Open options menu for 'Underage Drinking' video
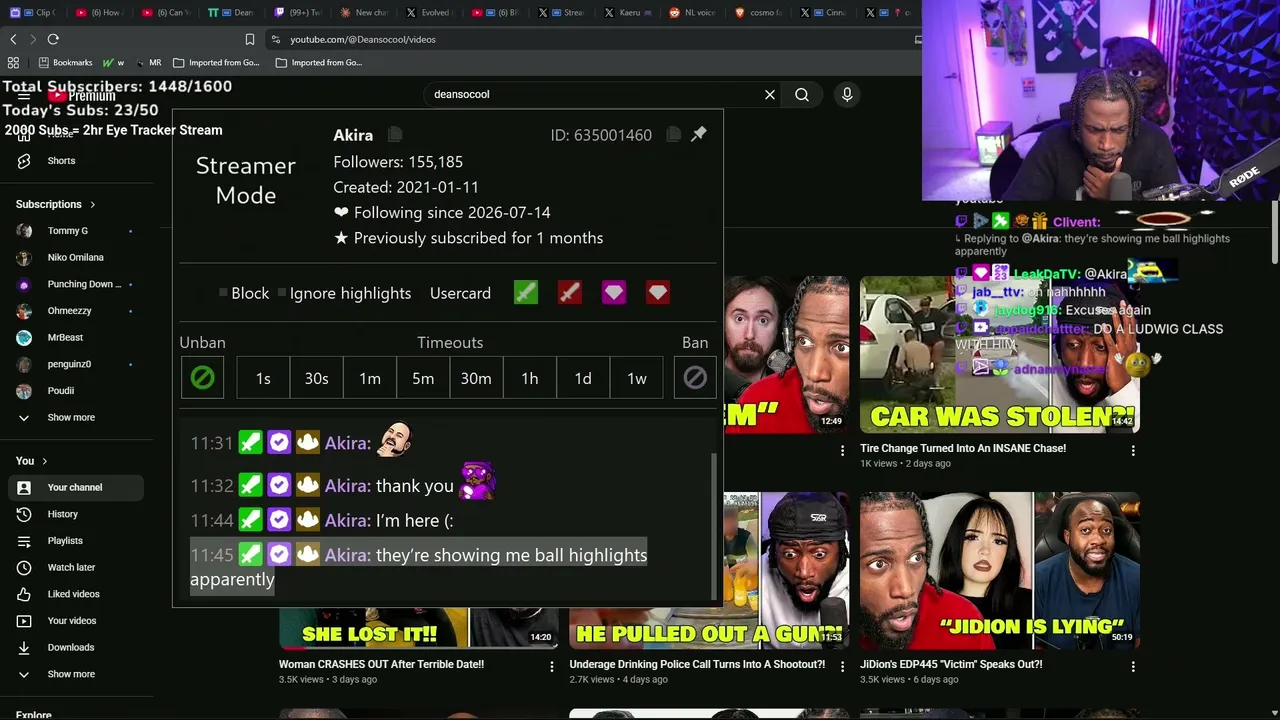The image size is (1280, 720). point(842,666)
